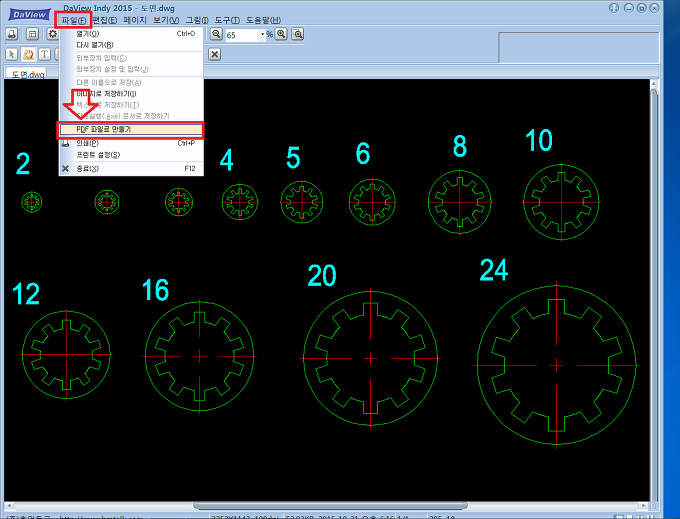Screen dimensions: 680x519
Task: Select the arrow pointer tool
Action: coord(12,54)
